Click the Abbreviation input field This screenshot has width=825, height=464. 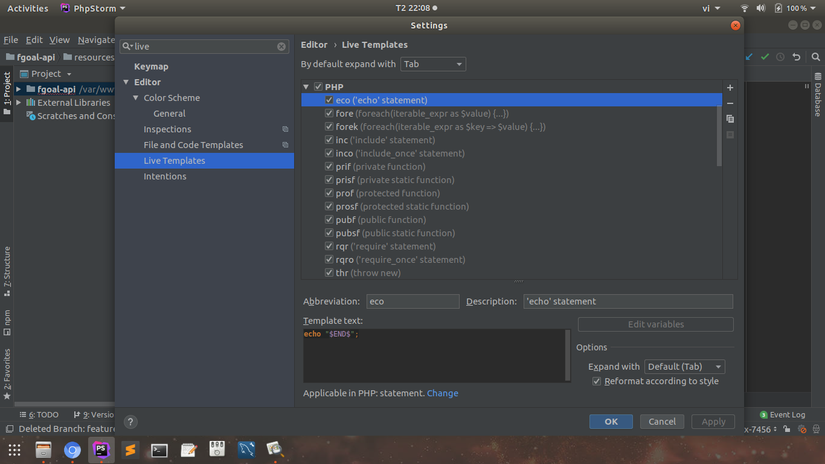(412, 301)
